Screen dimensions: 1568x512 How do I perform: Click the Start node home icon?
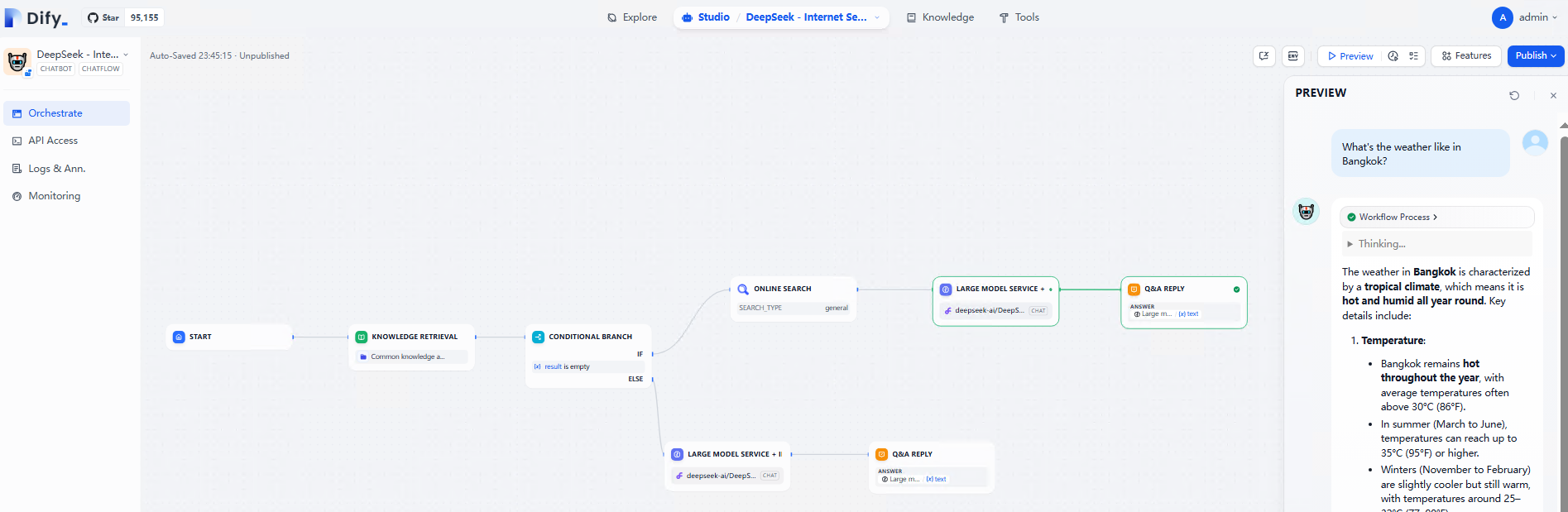coord(179,337)
